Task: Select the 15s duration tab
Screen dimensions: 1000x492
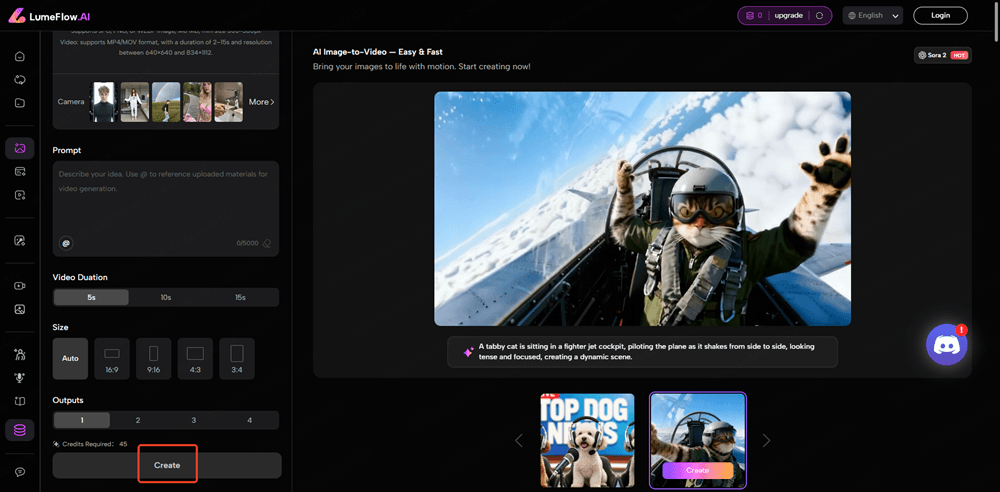Action: coord(241,298)
